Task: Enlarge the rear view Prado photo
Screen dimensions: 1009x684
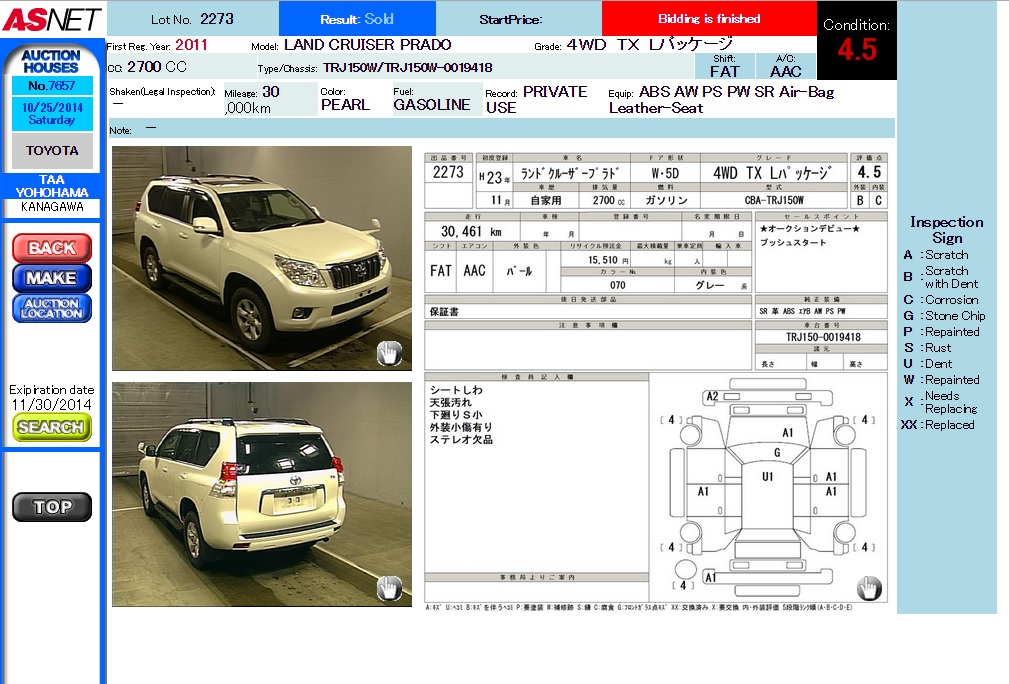Action: tap(261, 494)
